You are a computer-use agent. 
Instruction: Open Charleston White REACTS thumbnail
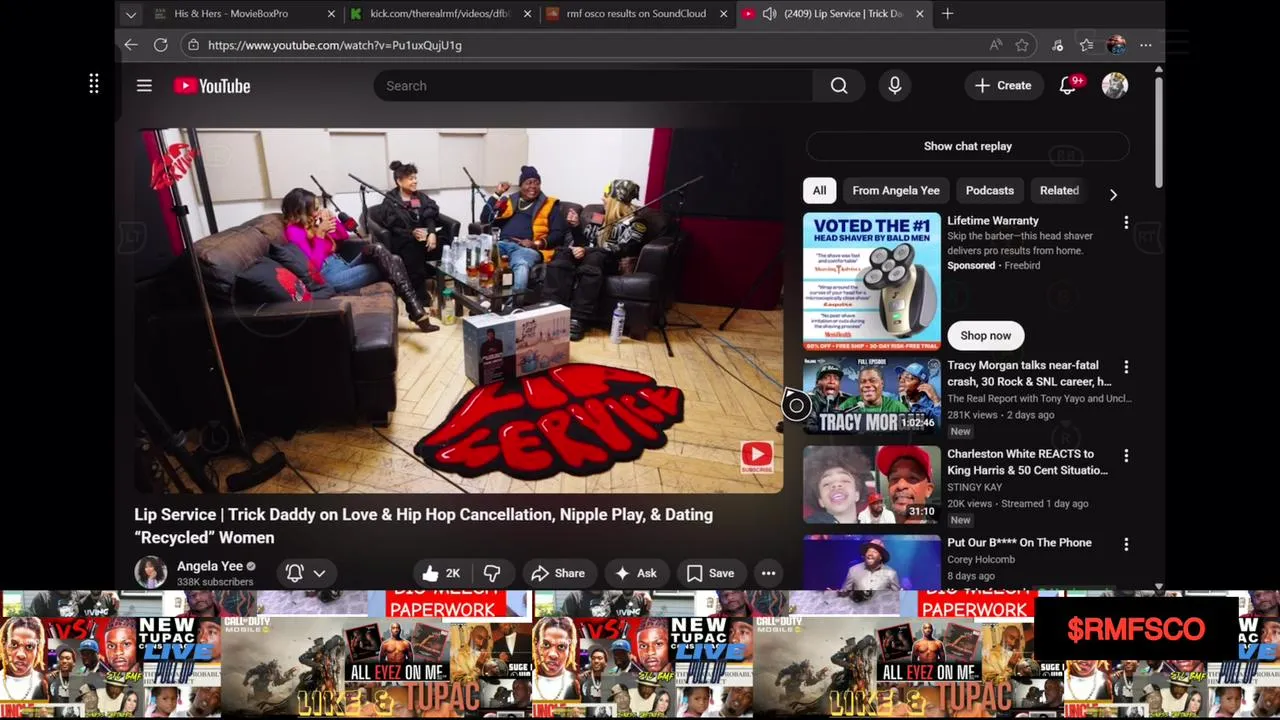coord(872,484)
